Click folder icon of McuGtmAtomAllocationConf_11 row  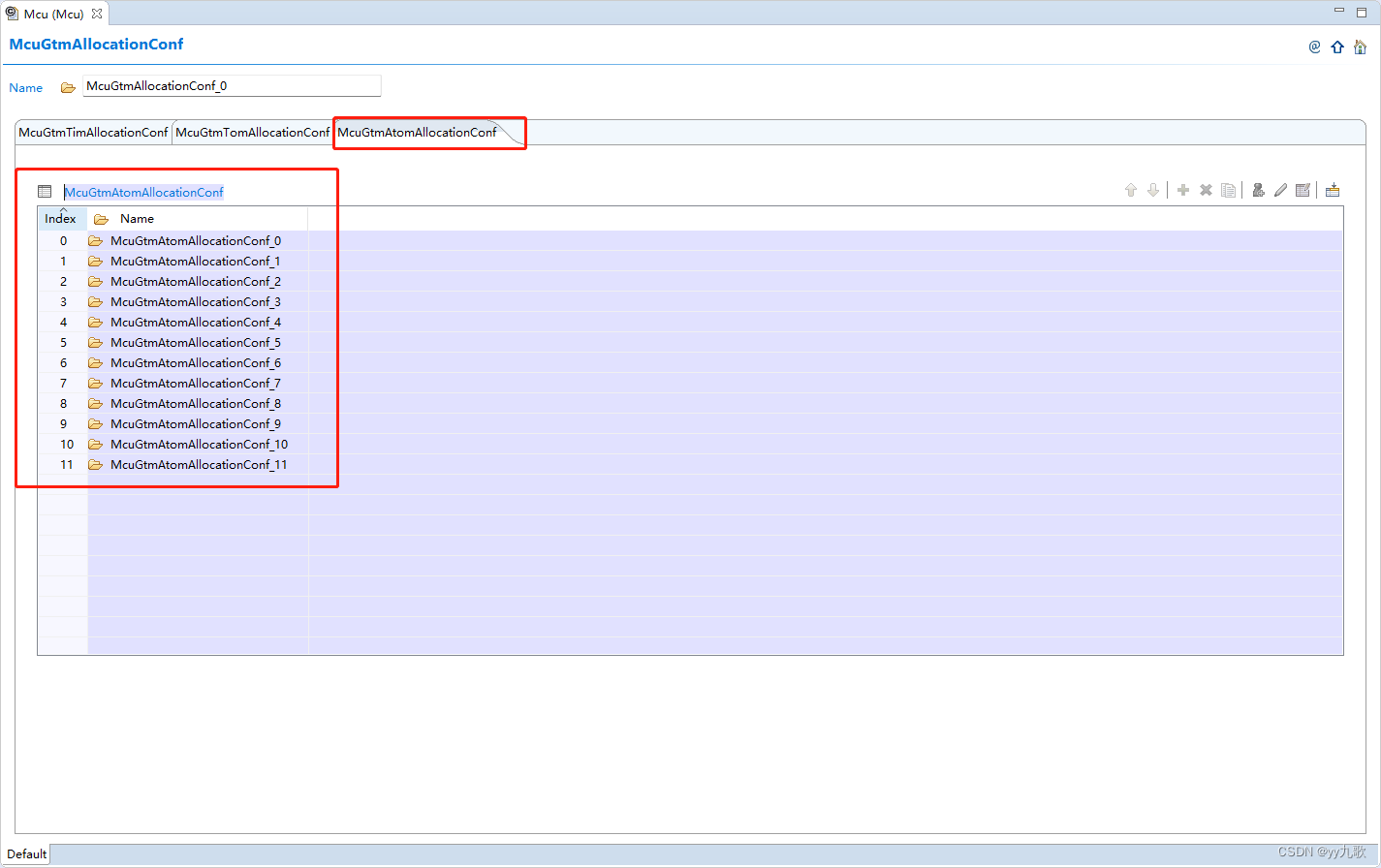(95, 464)
